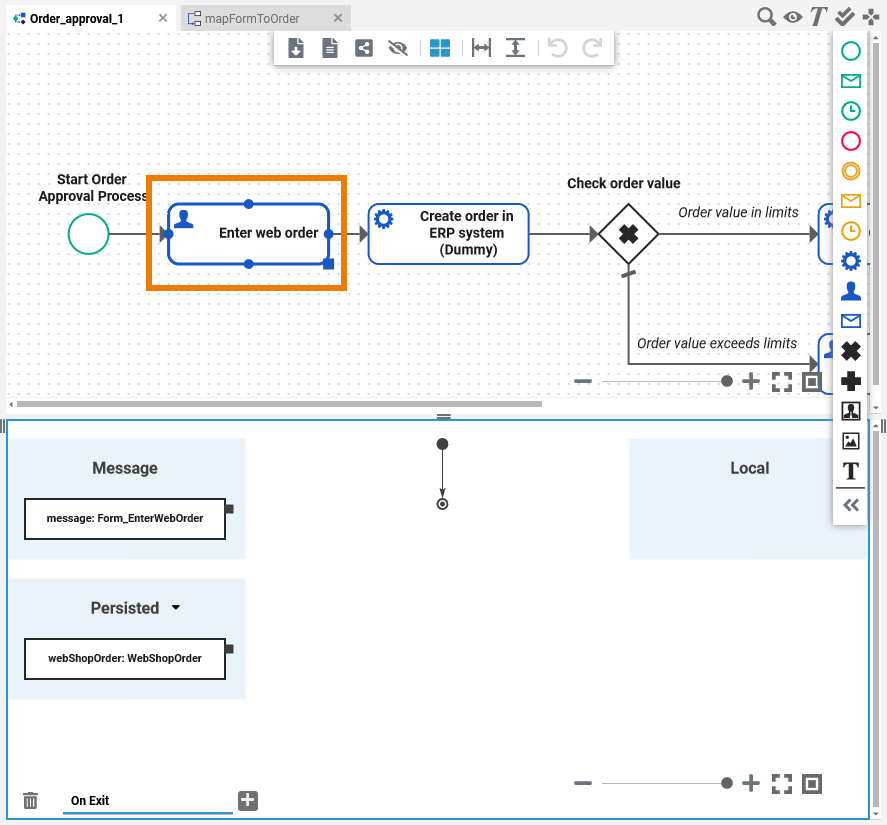The image size is (887, 825).
Task: Expand the Persisted dropdown arrow
Action: pos(176,608)
